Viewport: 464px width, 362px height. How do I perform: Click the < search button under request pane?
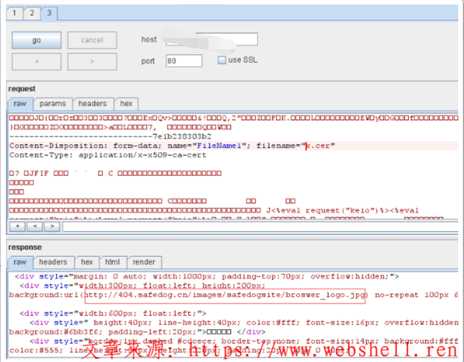tap(35, 227)
